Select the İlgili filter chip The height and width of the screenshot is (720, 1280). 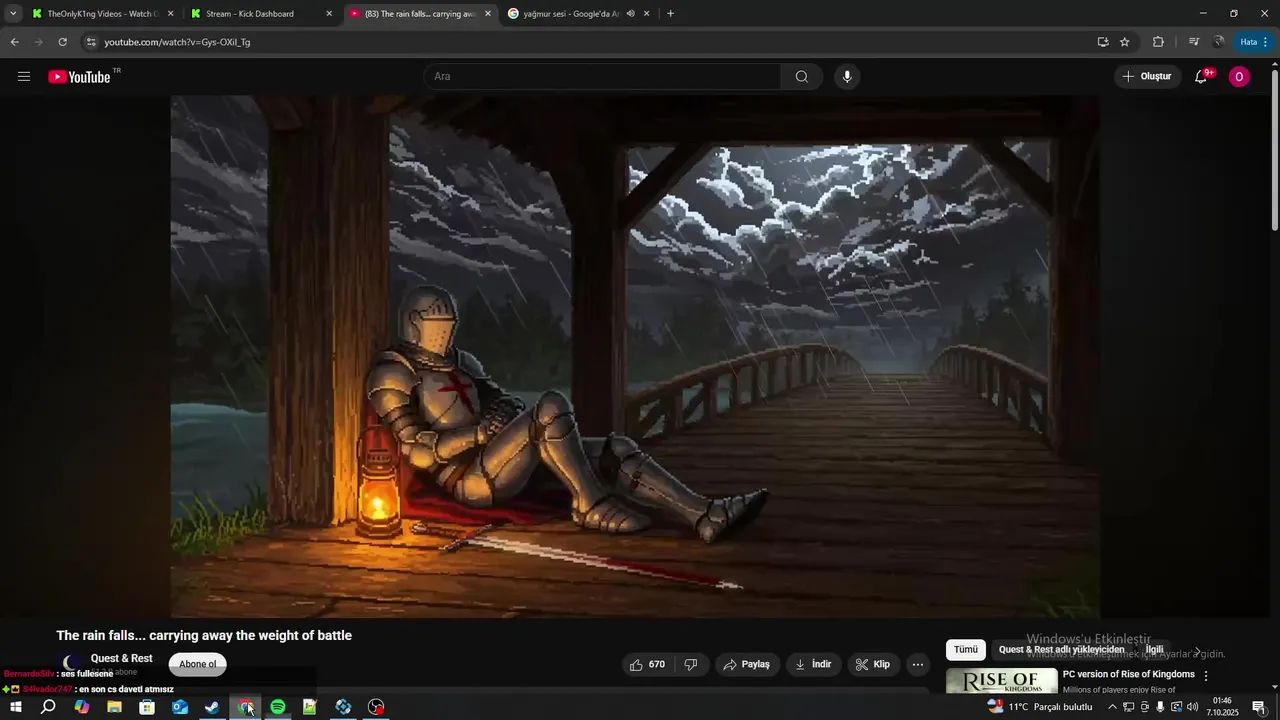tap(1155, 650)
